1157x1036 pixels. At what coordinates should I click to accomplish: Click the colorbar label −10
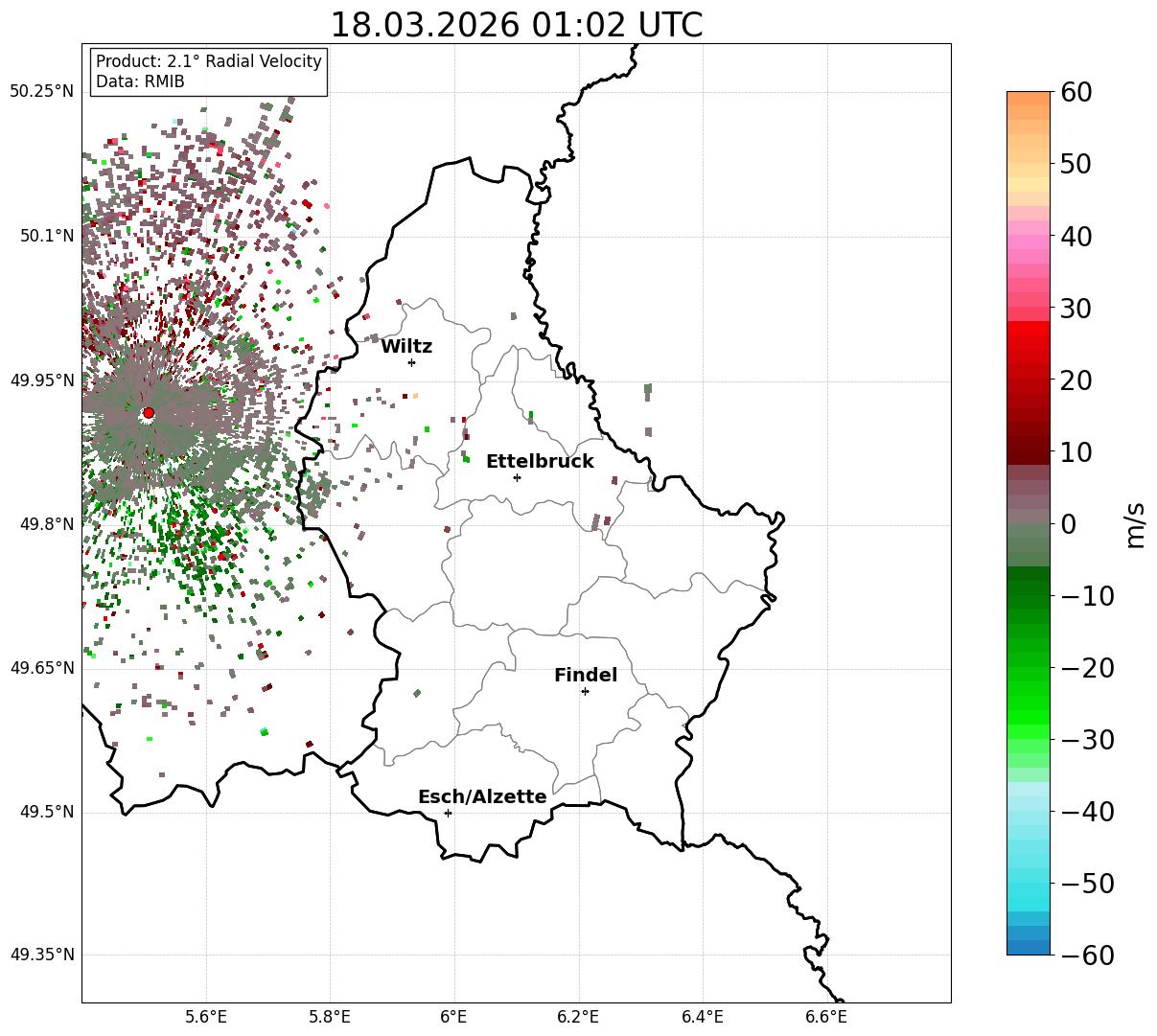pyautogui.click(x=1087, y=596)
